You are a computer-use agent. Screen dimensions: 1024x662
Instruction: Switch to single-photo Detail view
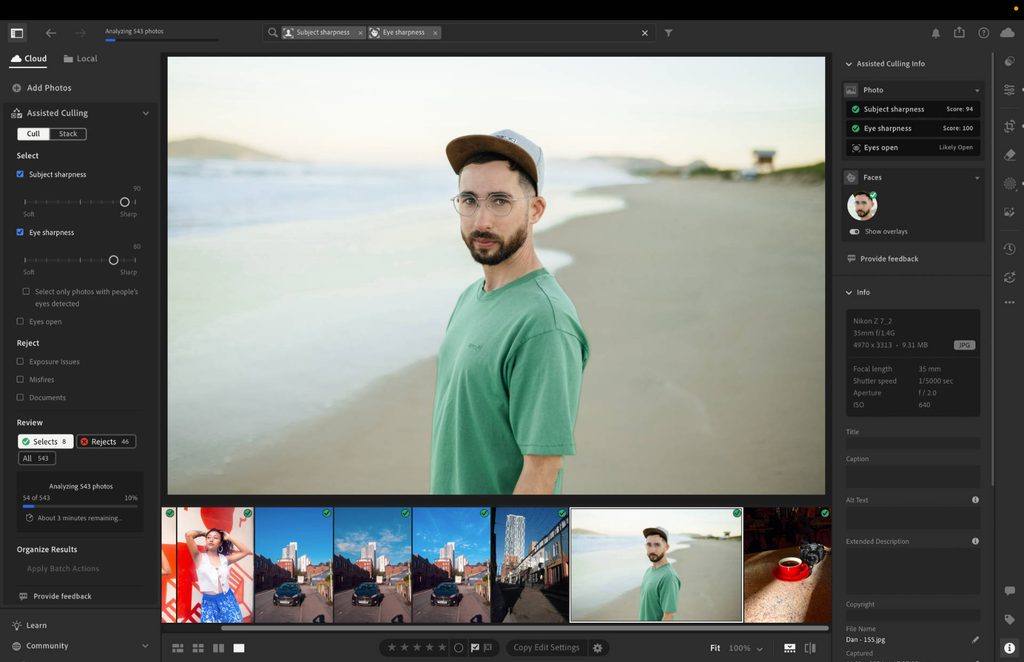click(239, 648)
